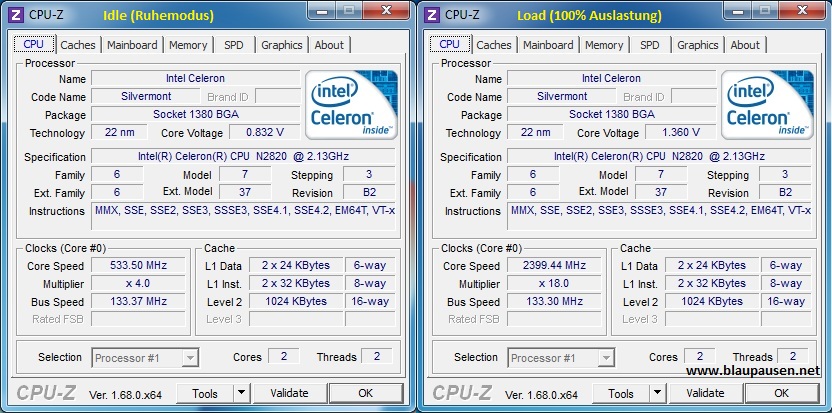Click Validate button in Idle window

(289, 393)
